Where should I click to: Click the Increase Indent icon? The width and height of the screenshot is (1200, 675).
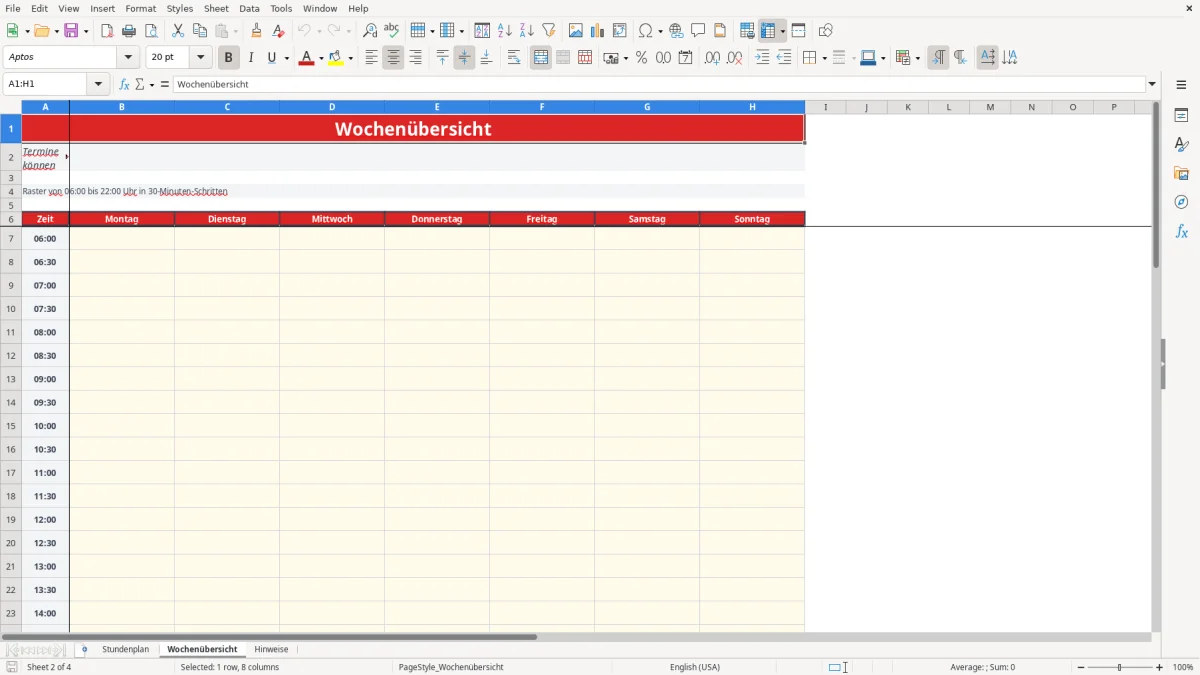(762, 58)
